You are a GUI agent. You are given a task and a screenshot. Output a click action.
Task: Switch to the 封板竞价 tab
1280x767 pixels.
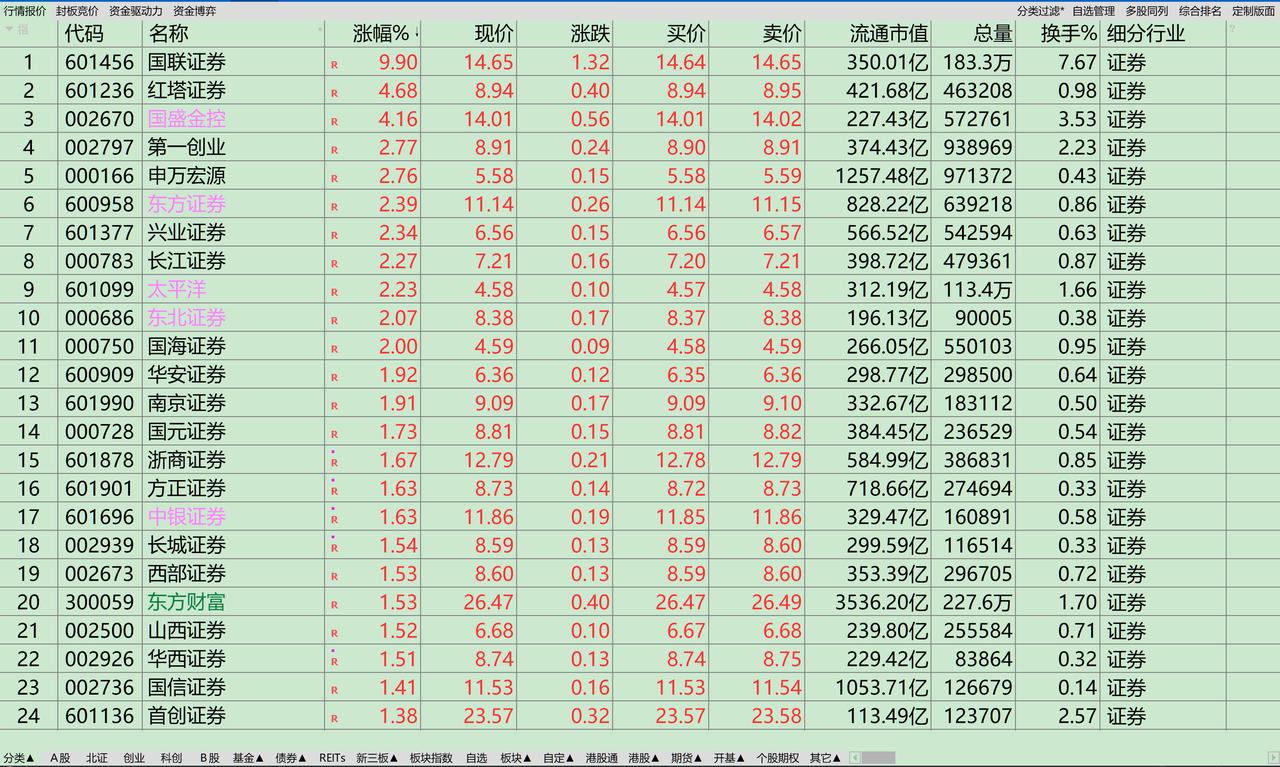point(77,10)
